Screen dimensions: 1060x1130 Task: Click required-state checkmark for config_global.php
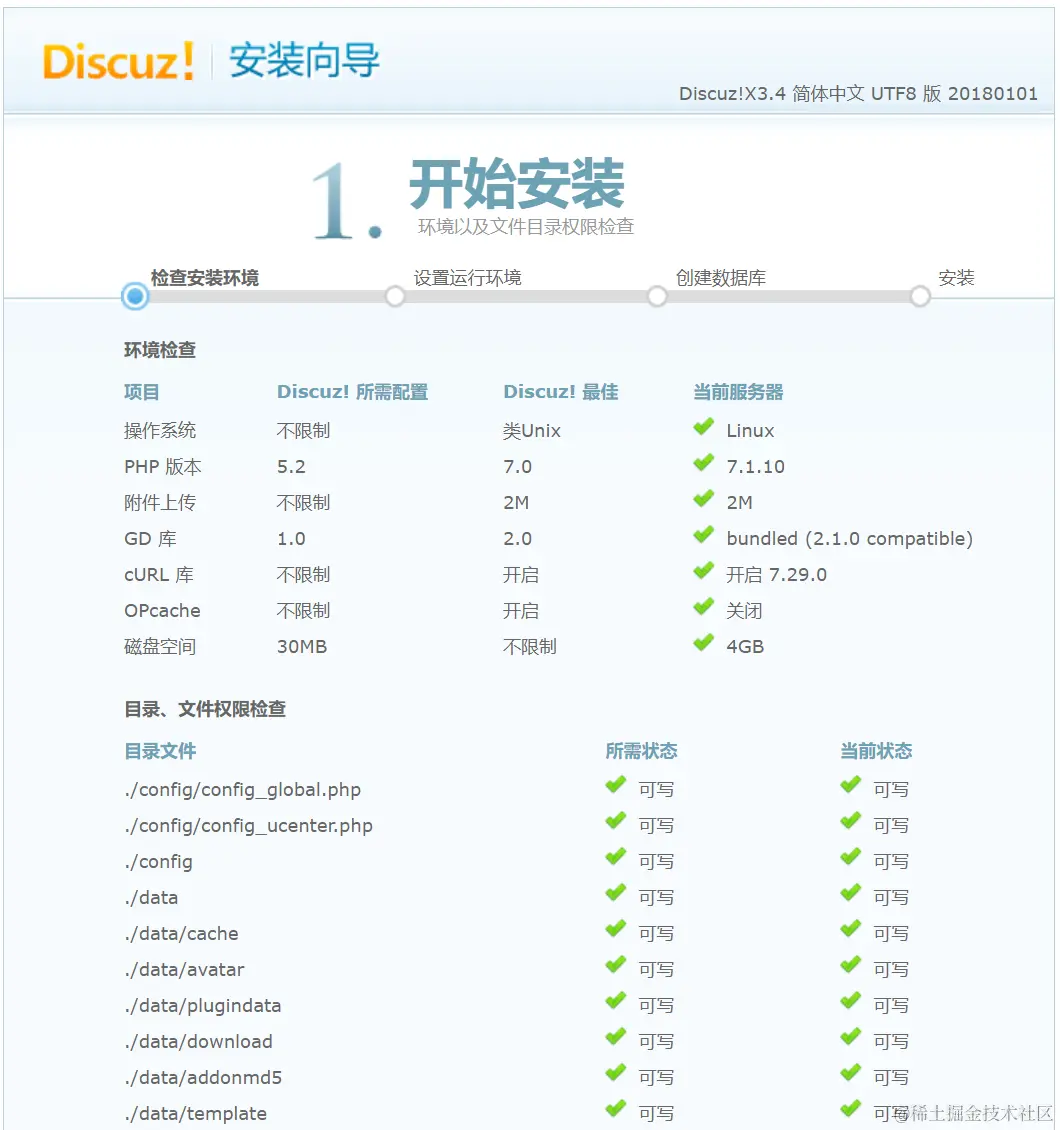[x=615, y=786]
